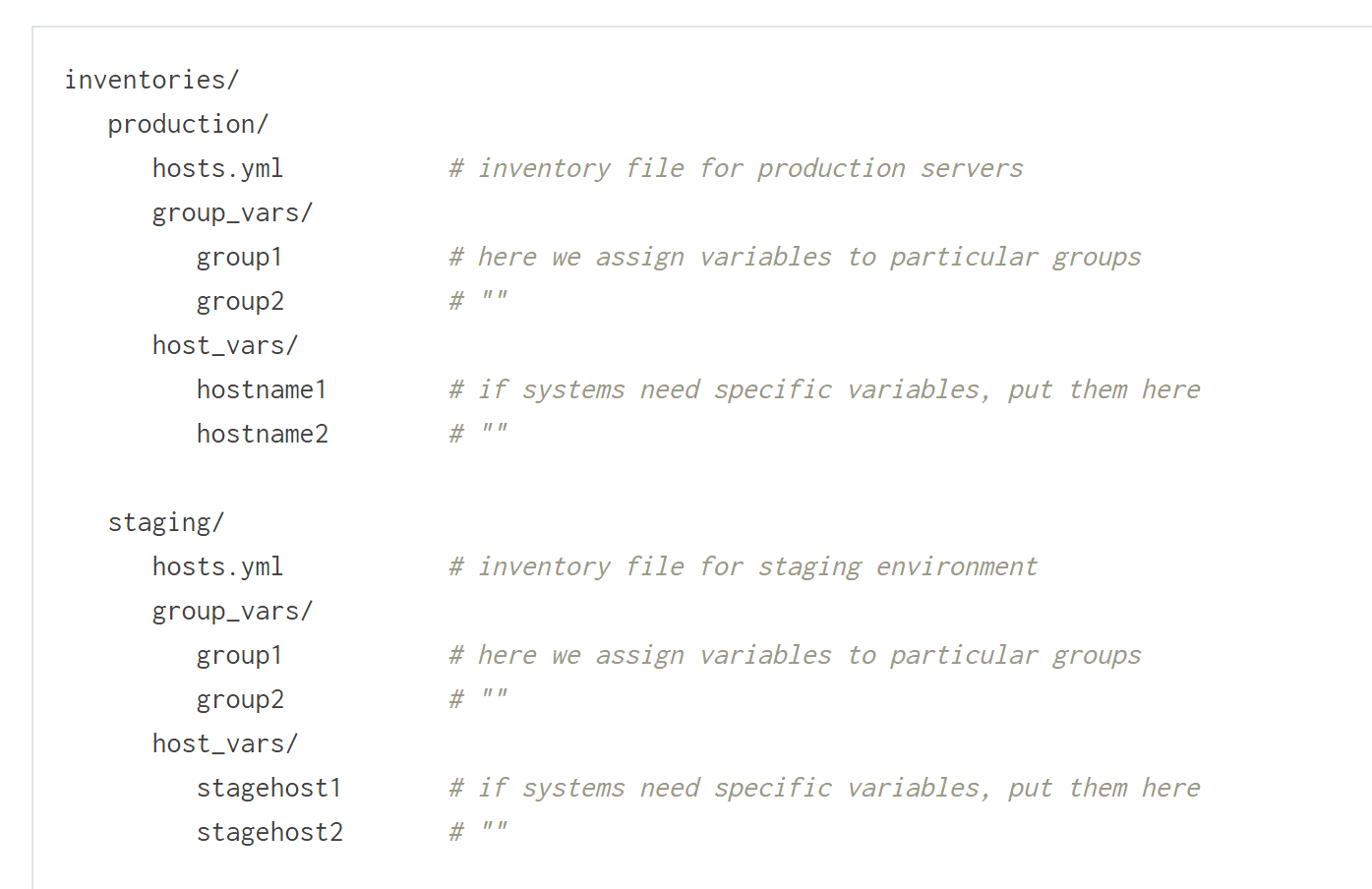Select the stagehost1 file entry
The image size is (1372, 889).
point(268,787)
